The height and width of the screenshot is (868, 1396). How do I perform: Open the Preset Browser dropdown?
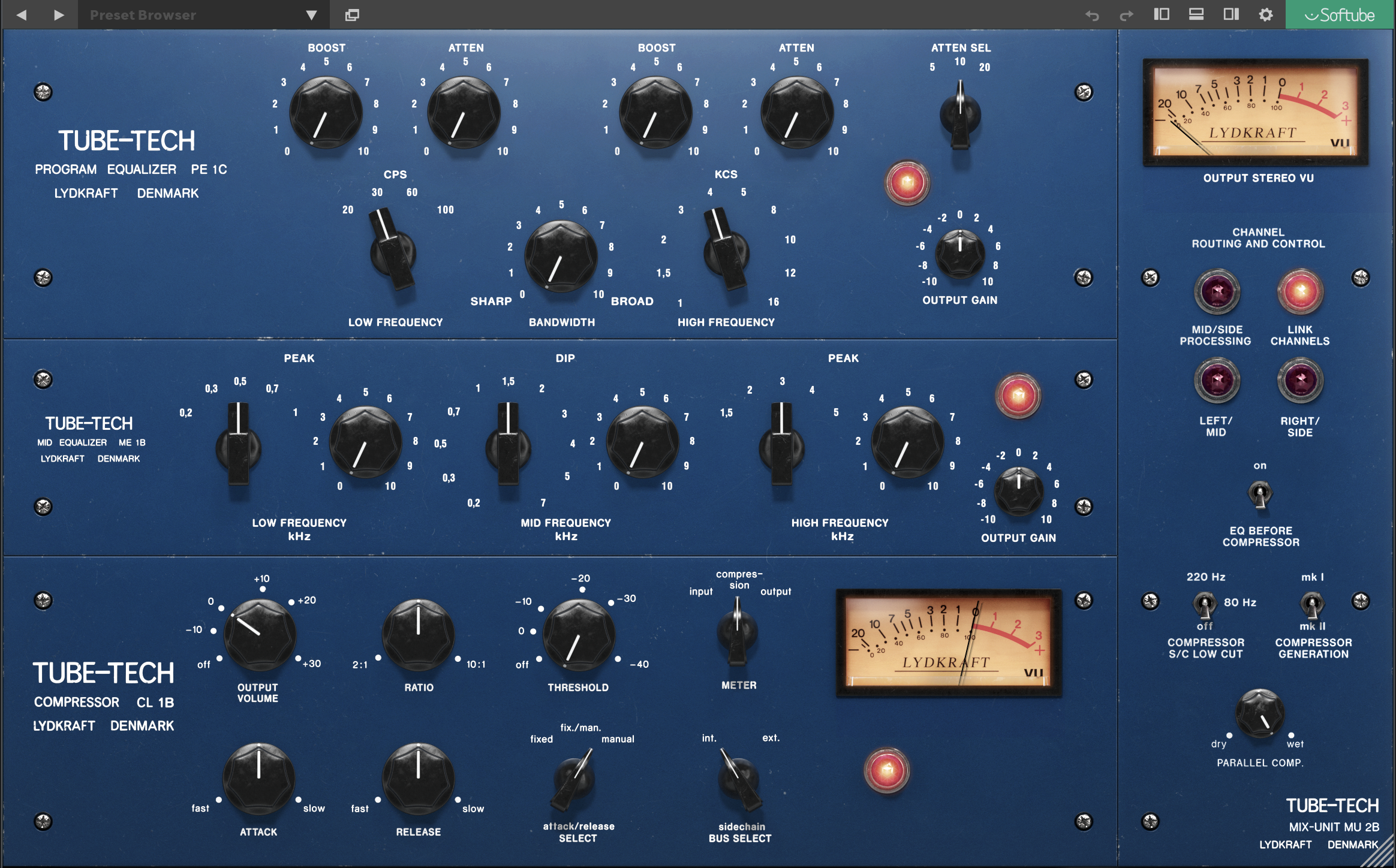[x=203, y=14]
